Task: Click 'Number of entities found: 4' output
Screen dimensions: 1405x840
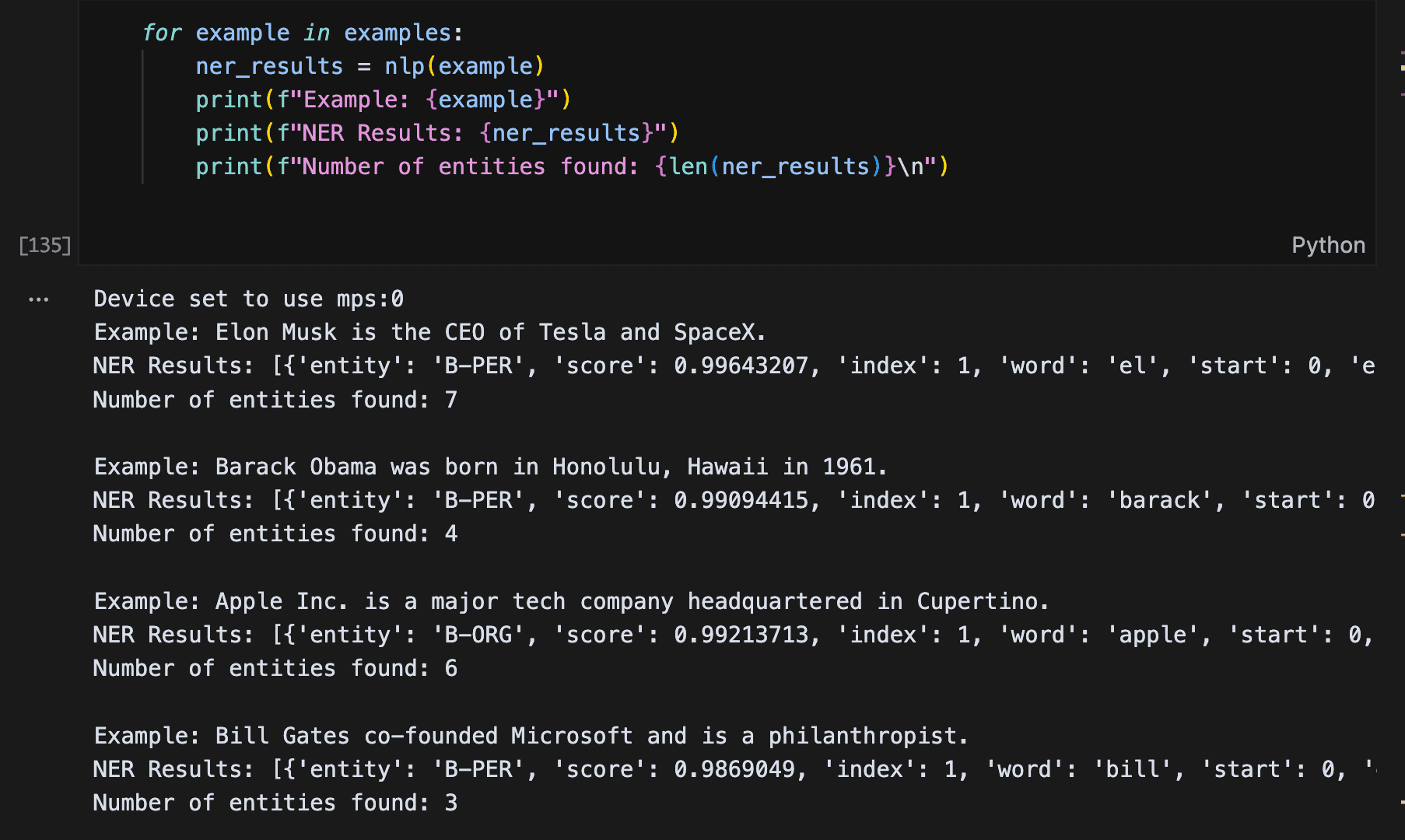Action: tap(275, 534)
